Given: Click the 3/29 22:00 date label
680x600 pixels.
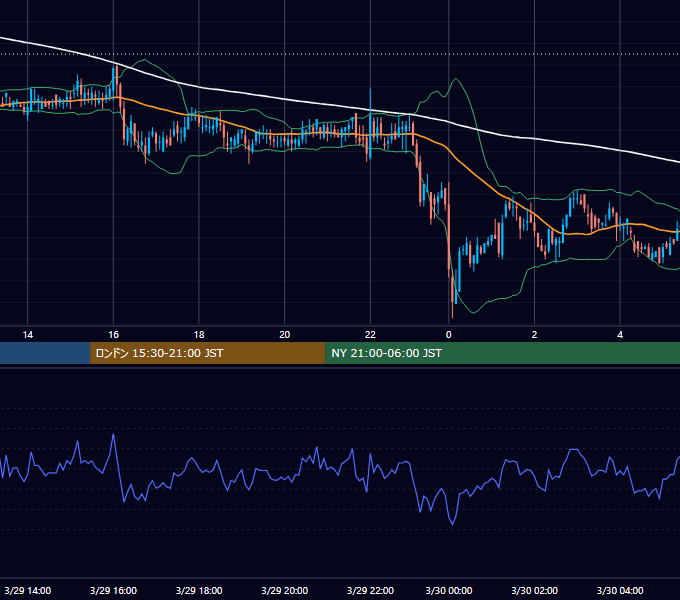Looking at the screenshot, I should (x=370, y=590).
